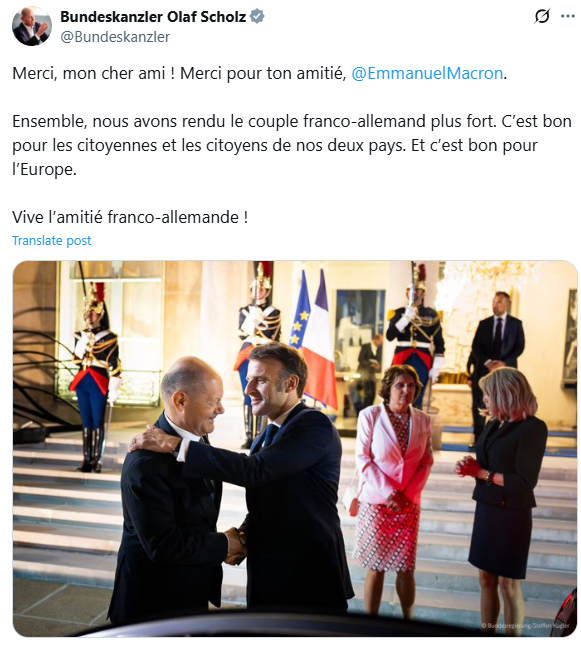
Task: Click the handshake in the photo
Action: 235,546
